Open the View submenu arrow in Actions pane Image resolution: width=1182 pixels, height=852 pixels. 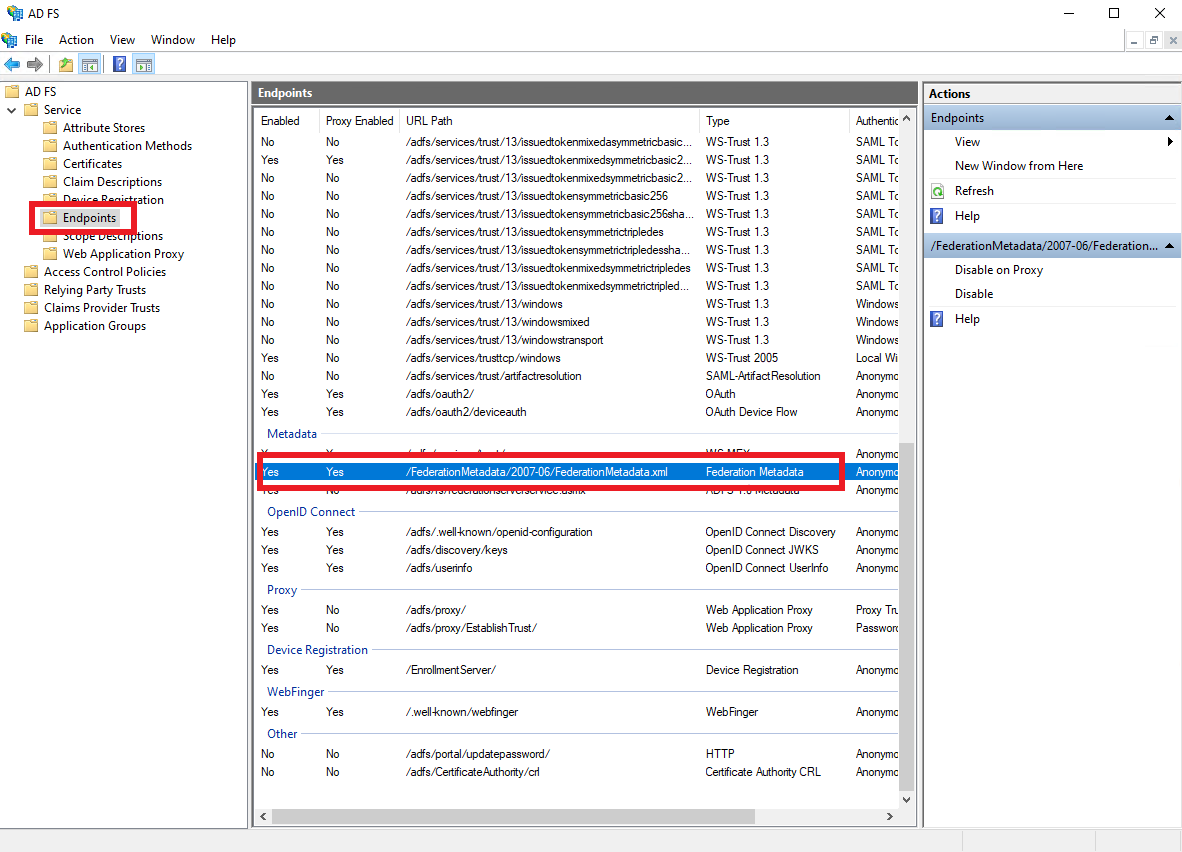1169,141
